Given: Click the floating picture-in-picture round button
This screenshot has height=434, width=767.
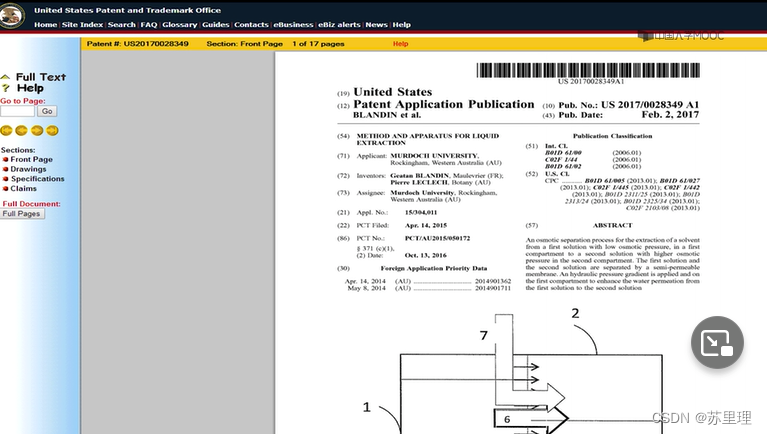Looking at the screenshot, I should point(717,343).
